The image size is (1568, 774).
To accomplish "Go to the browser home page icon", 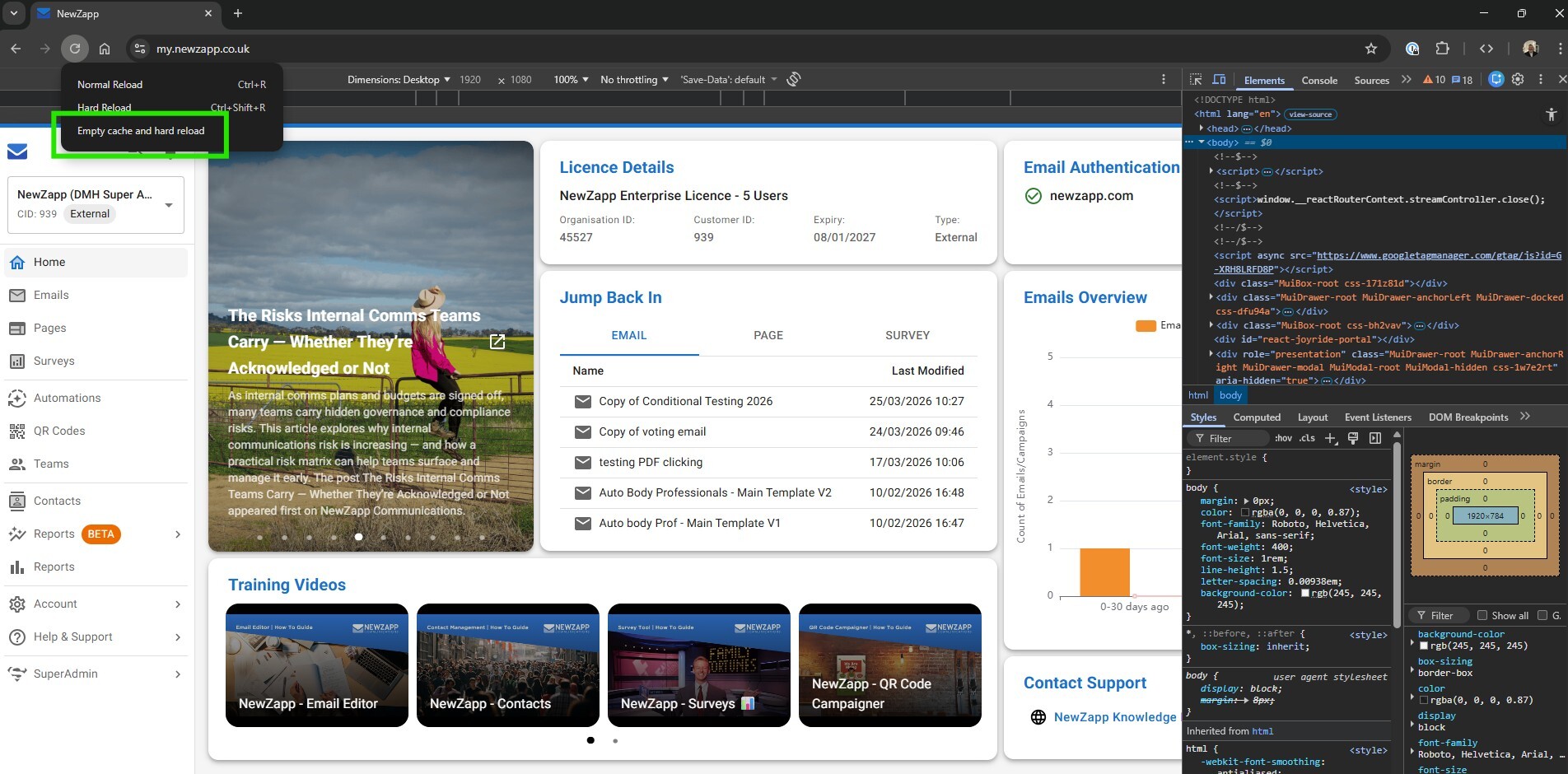I will 105,49.
